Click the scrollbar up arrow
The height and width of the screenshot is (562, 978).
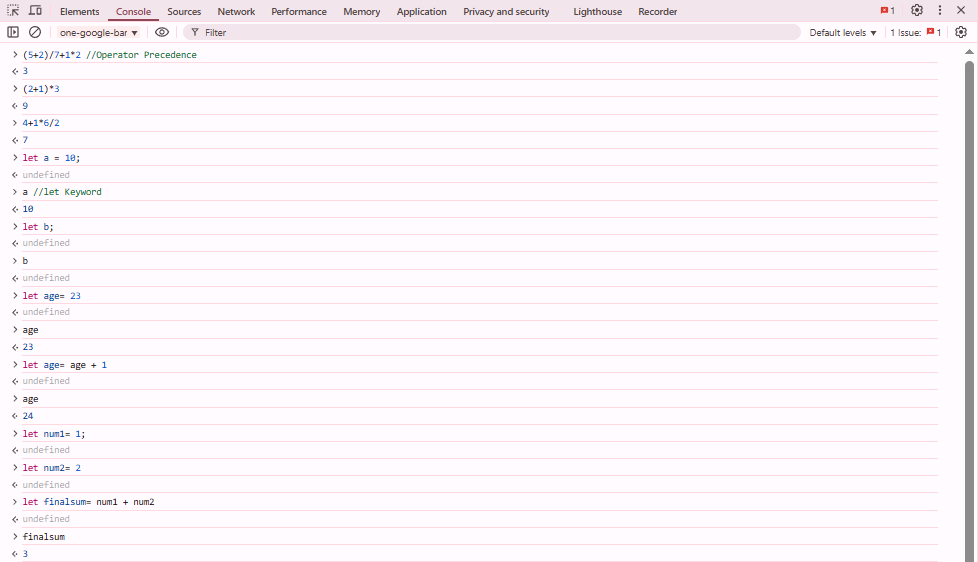[x=969, y=52]
